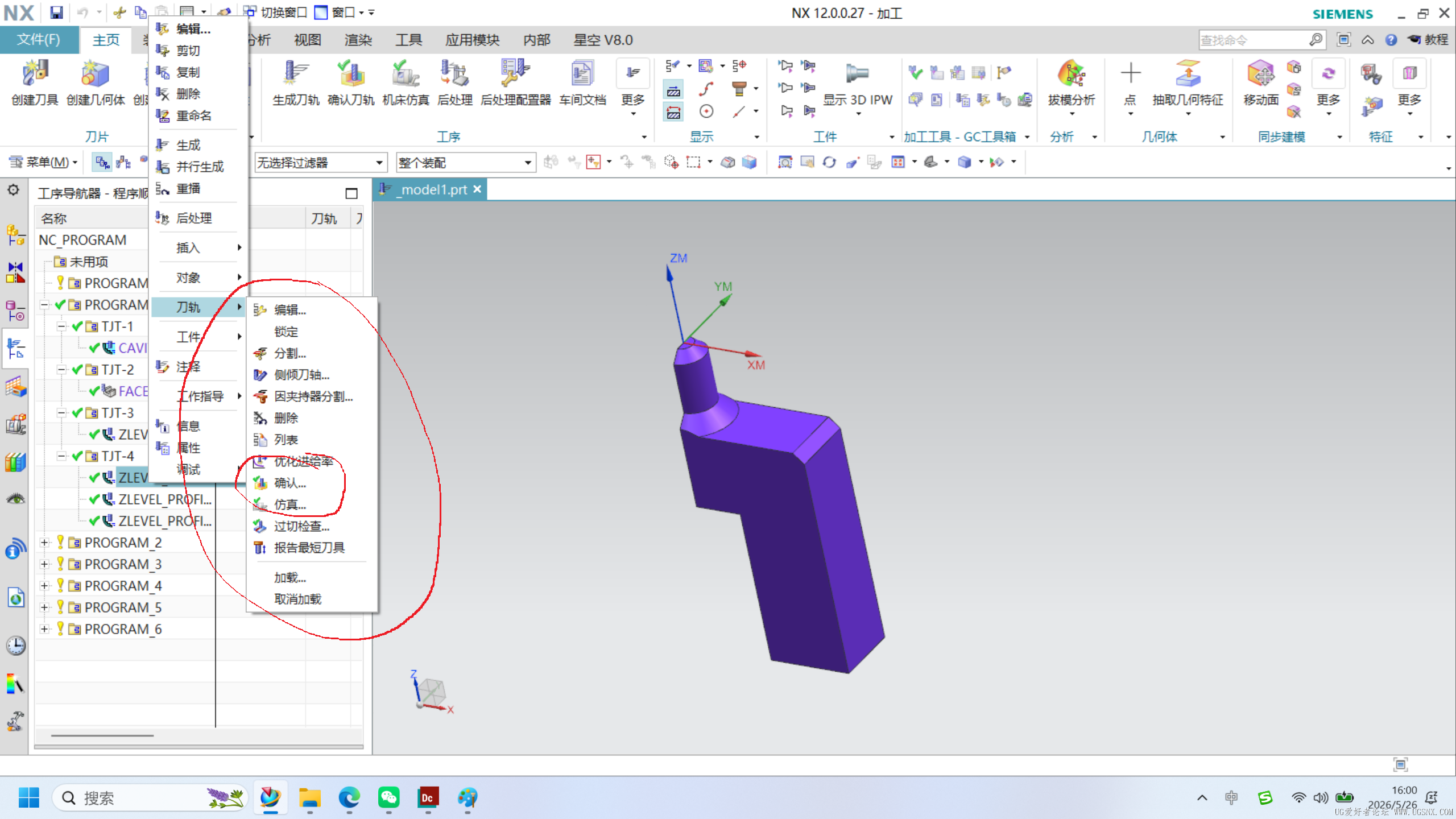
Task: Launch Machine Simulation (机床仿真)
Action: tap(406, 74)
